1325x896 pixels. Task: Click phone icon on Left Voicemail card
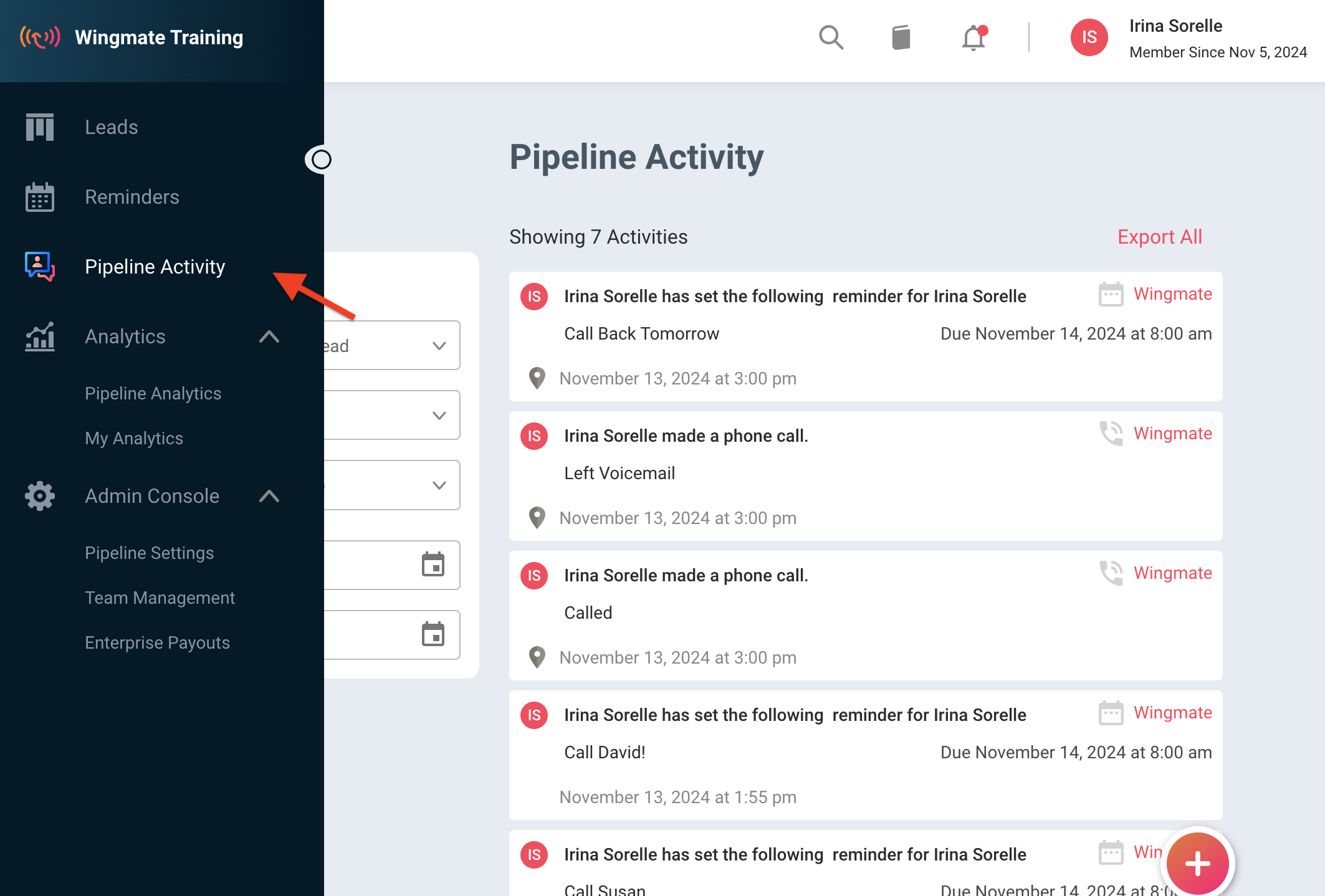1111,434
